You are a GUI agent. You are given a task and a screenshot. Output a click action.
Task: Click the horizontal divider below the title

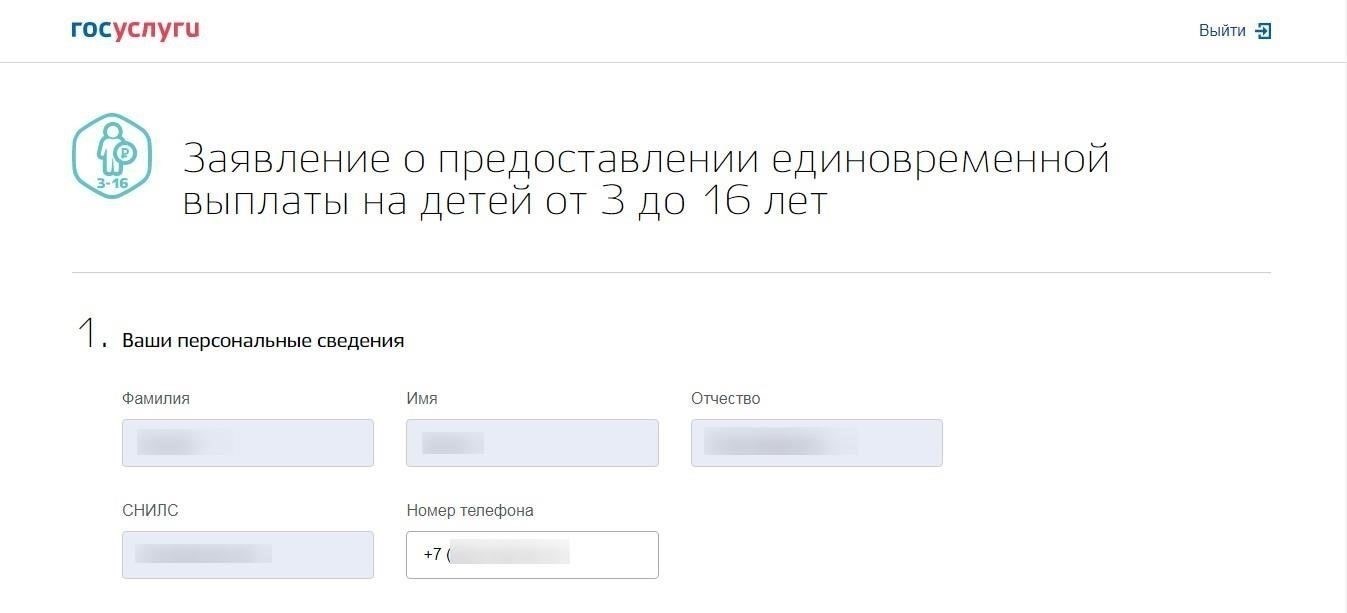click(670, 272)
